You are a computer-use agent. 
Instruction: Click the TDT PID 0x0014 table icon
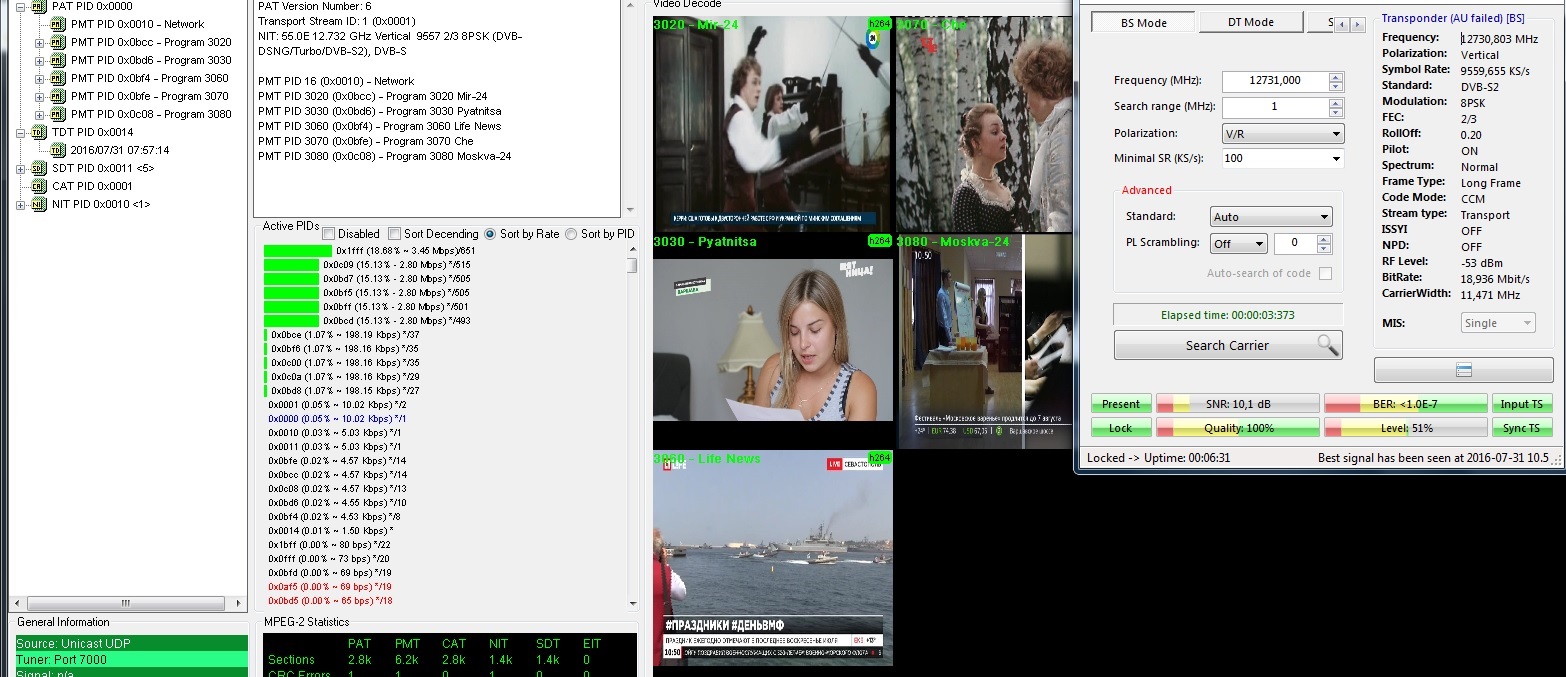(x=39, y=132)
